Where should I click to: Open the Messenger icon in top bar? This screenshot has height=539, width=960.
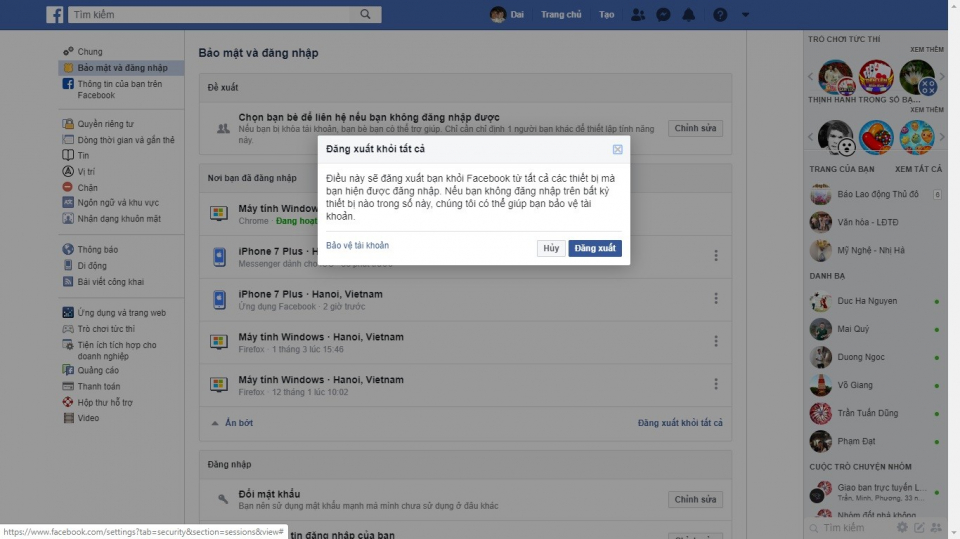point(663,15)
